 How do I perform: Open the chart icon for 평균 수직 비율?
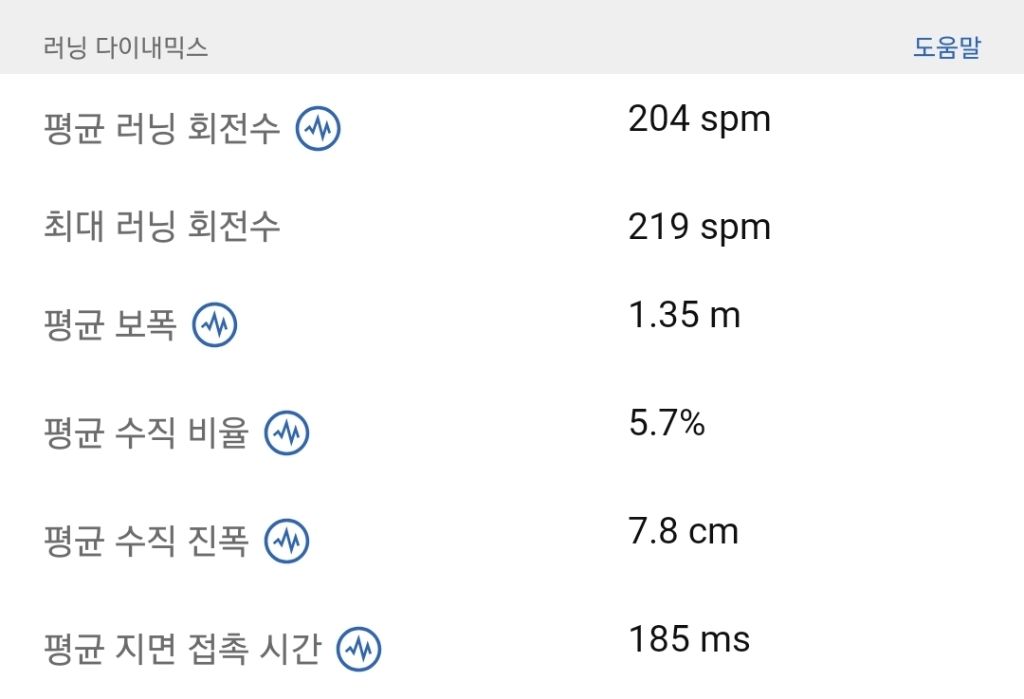click(286, 433)
